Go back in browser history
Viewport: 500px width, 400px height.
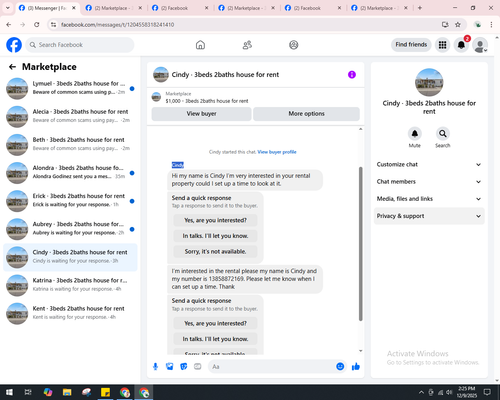click(x=9, y=24)
